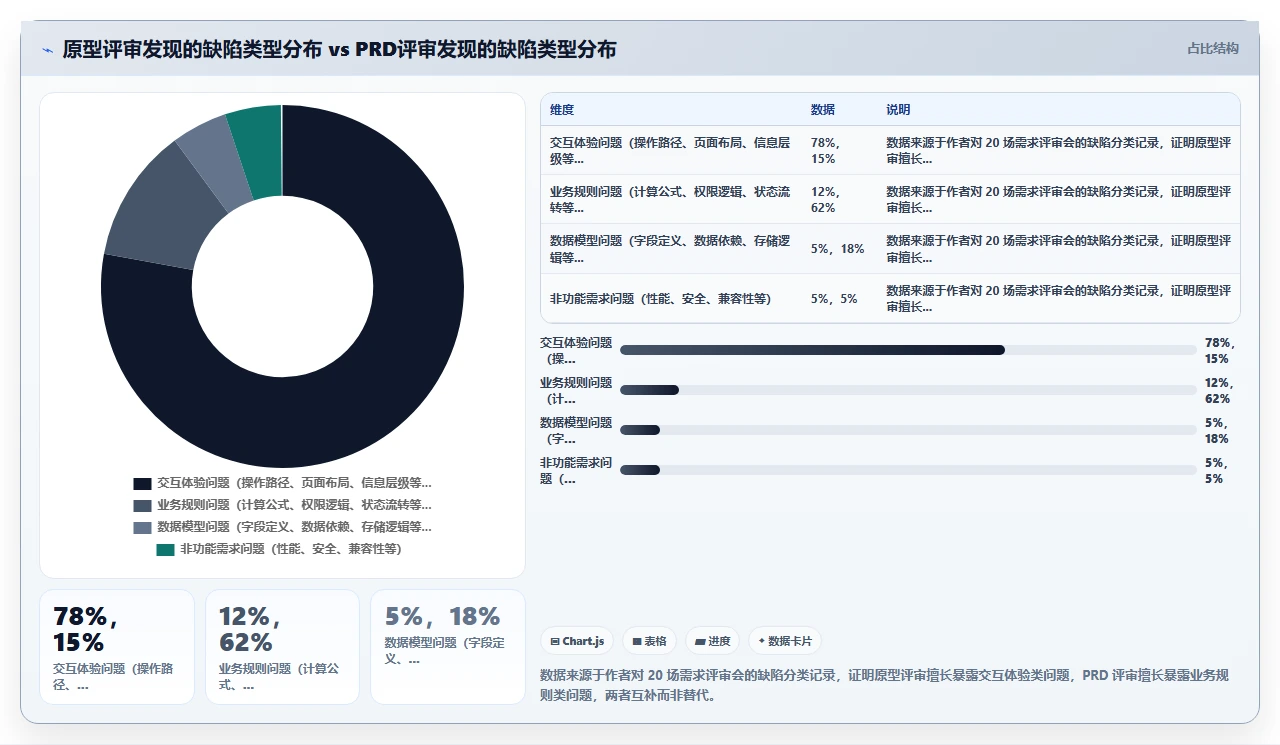
Task: Click the lightning icon beside the title
Action: (47, 50)
